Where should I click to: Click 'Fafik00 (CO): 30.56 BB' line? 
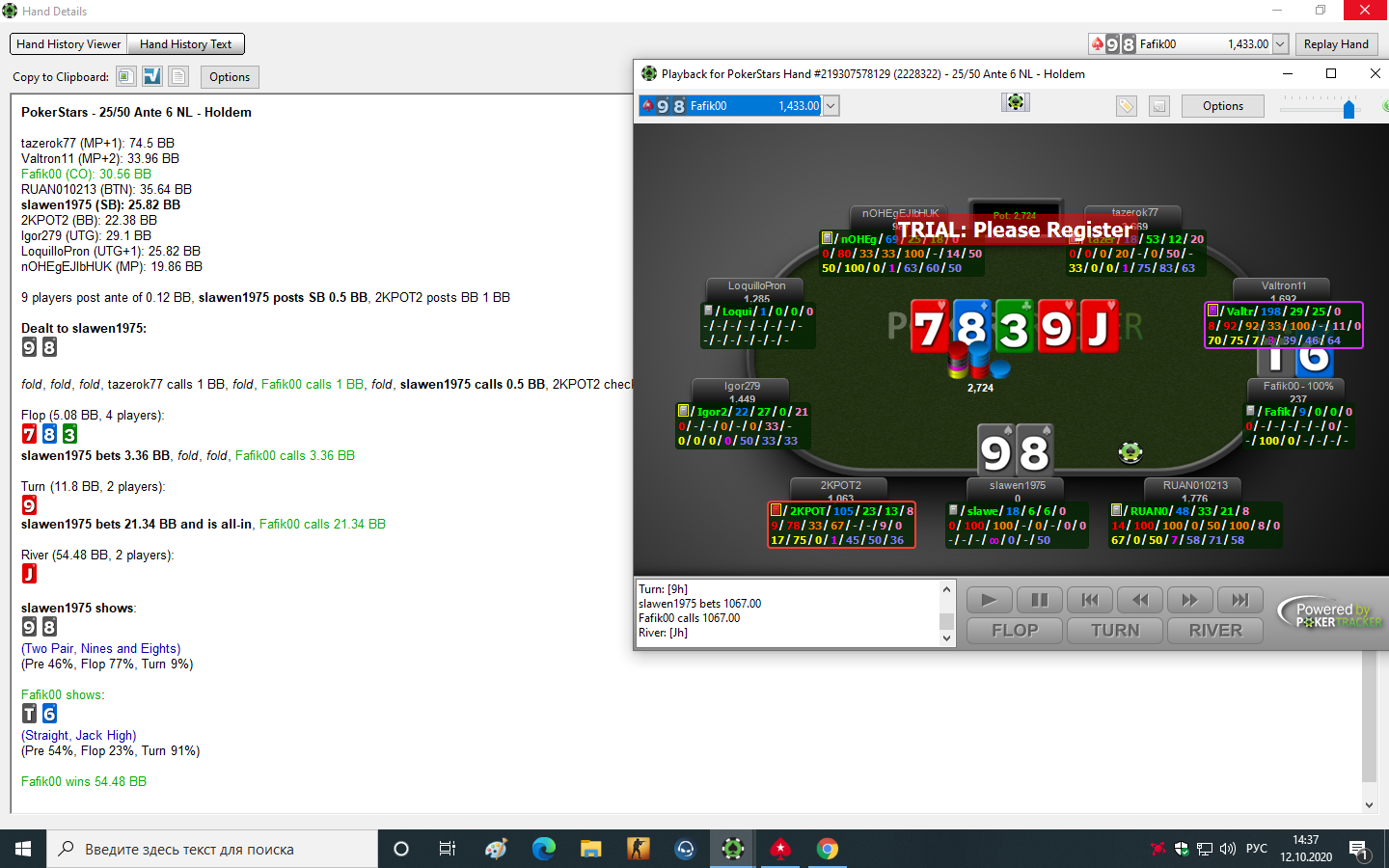pyautogui.click(x=86, y=174)
